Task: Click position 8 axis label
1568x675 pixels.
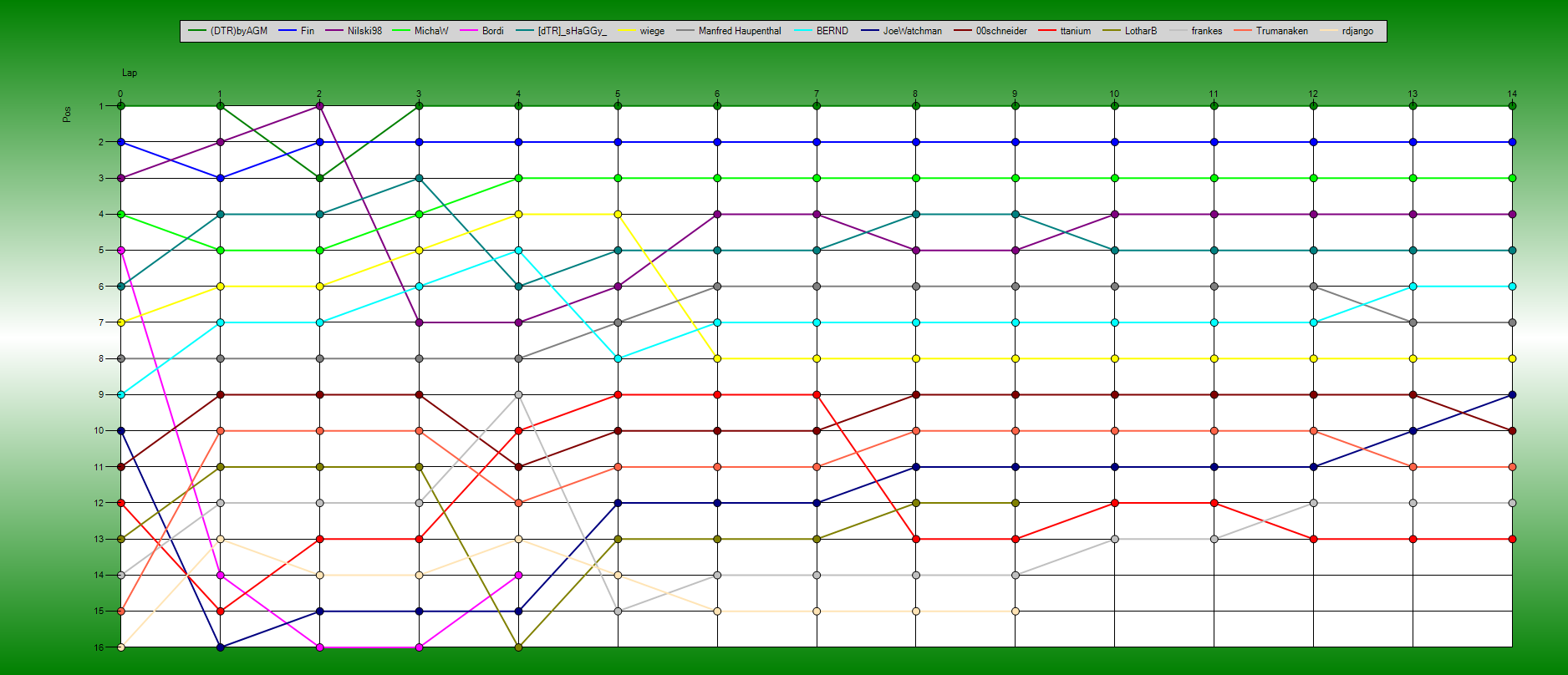Action: coord(101,358)
